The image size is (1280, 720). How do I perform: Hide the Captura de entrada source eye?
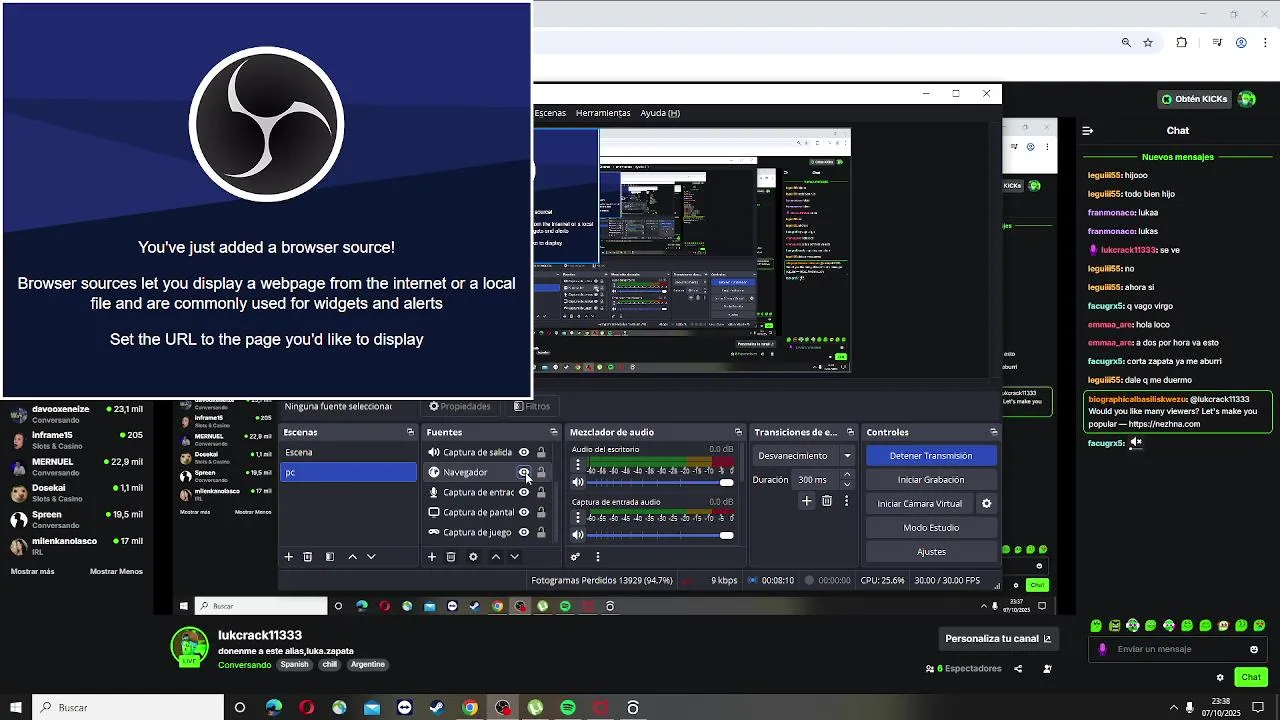pyautogui.click(x=524, y=492)
